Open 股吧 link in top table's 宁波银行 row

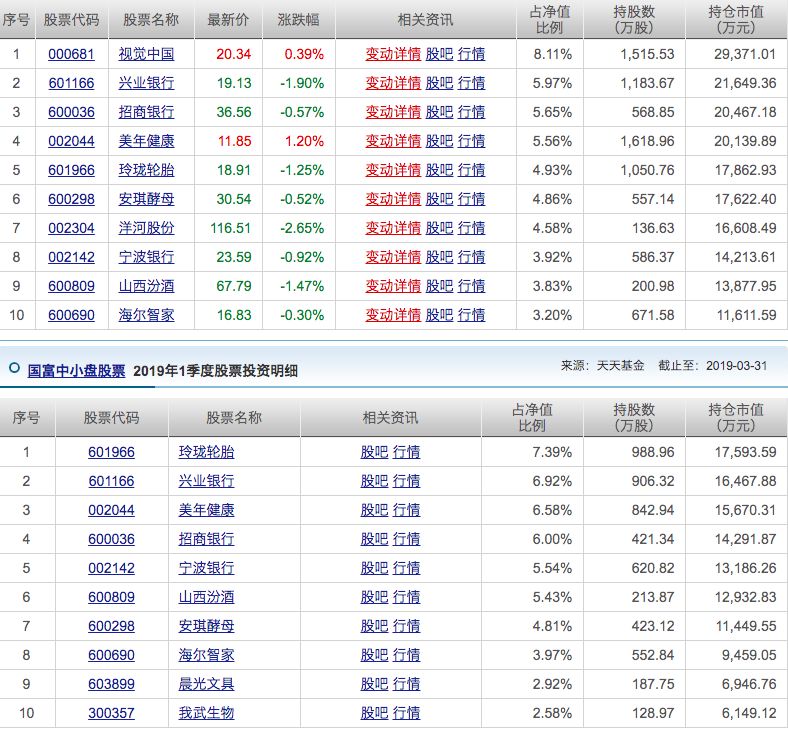[x=439, y=257]
